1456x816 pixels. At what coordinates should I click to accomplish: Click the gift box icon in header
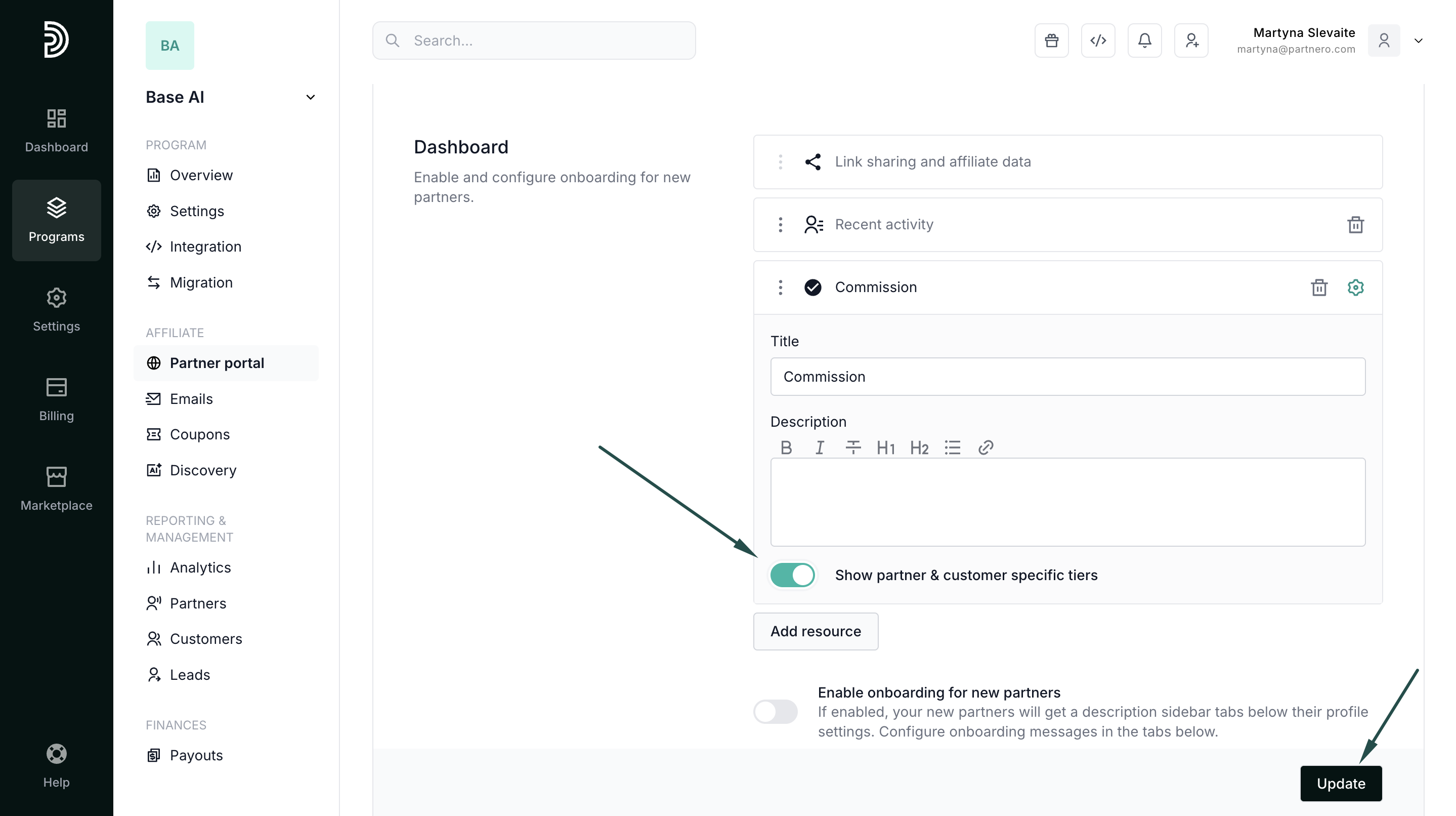coord(1051,40)
